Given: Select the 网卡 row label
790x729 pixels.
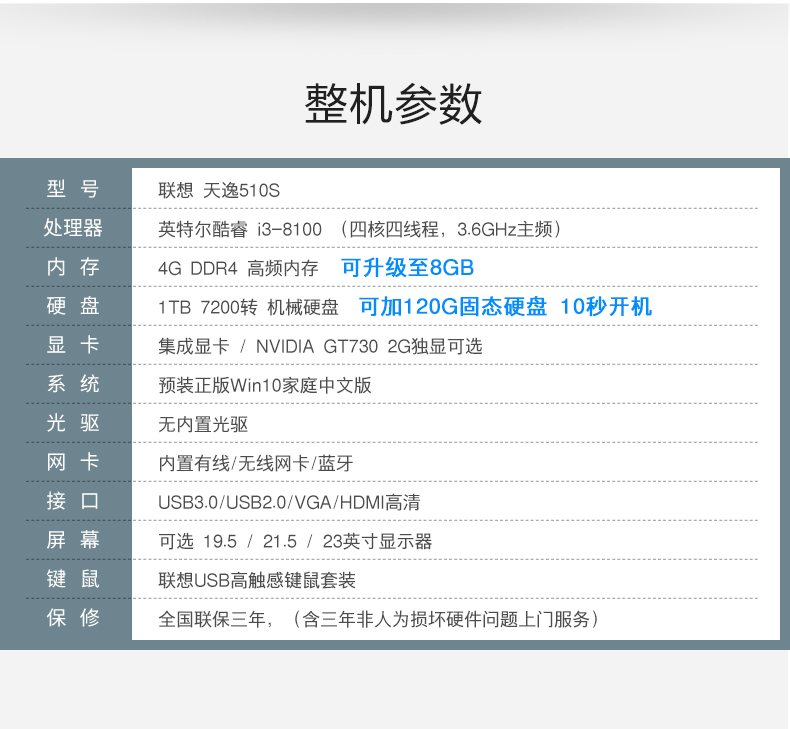Looking at the screenshot, I should (73, 462).
